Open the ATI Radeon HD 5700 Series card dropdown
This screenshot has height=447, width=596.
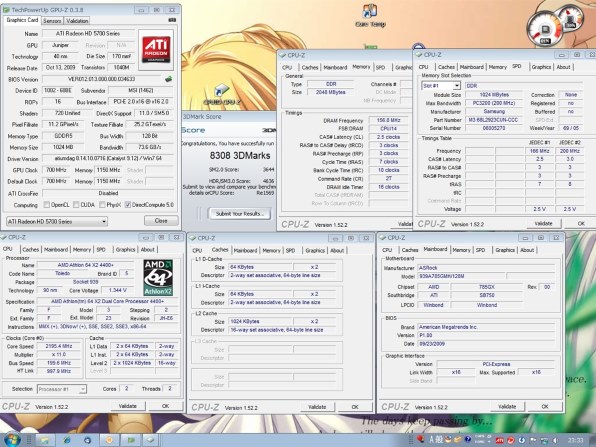57,221
